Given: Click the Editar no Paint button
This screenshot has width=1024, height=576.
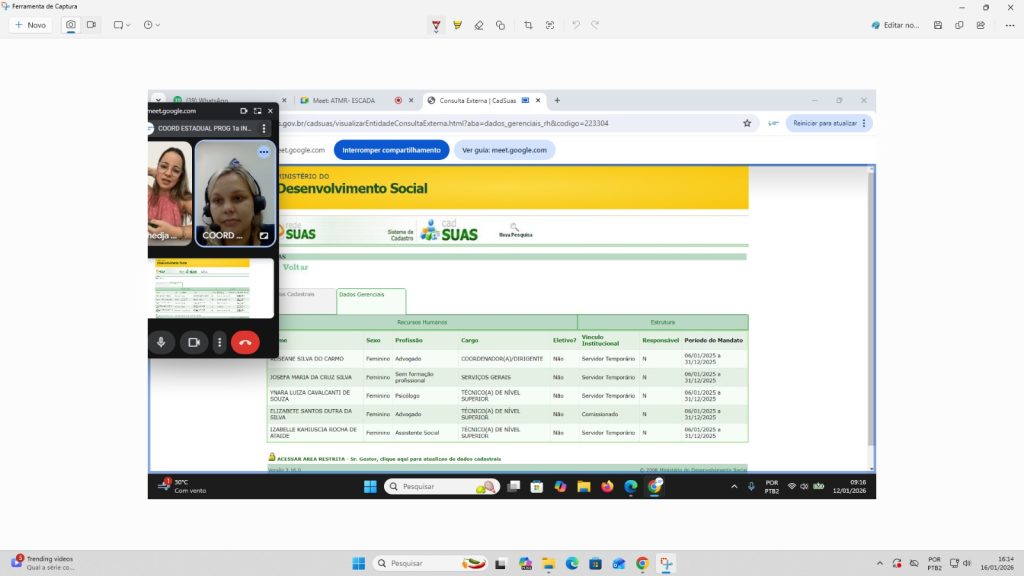Looking at the screenshot, I should [x=895, y=25].
